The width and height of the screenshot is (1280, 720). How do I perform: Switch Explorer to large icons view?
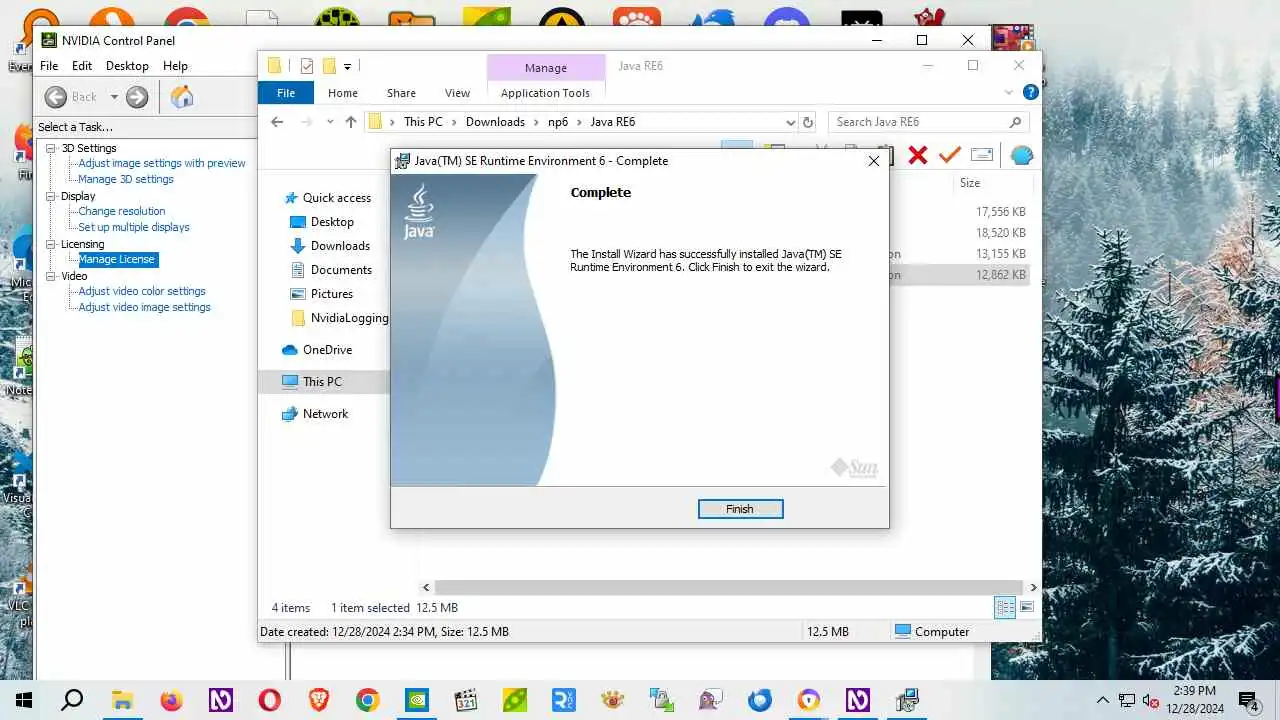pos(1027,607)
